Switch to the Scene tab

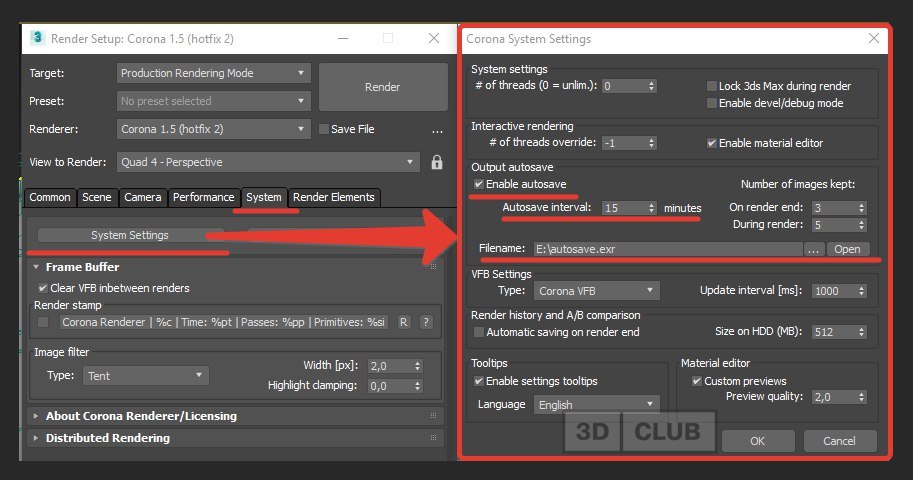point(97,197)
